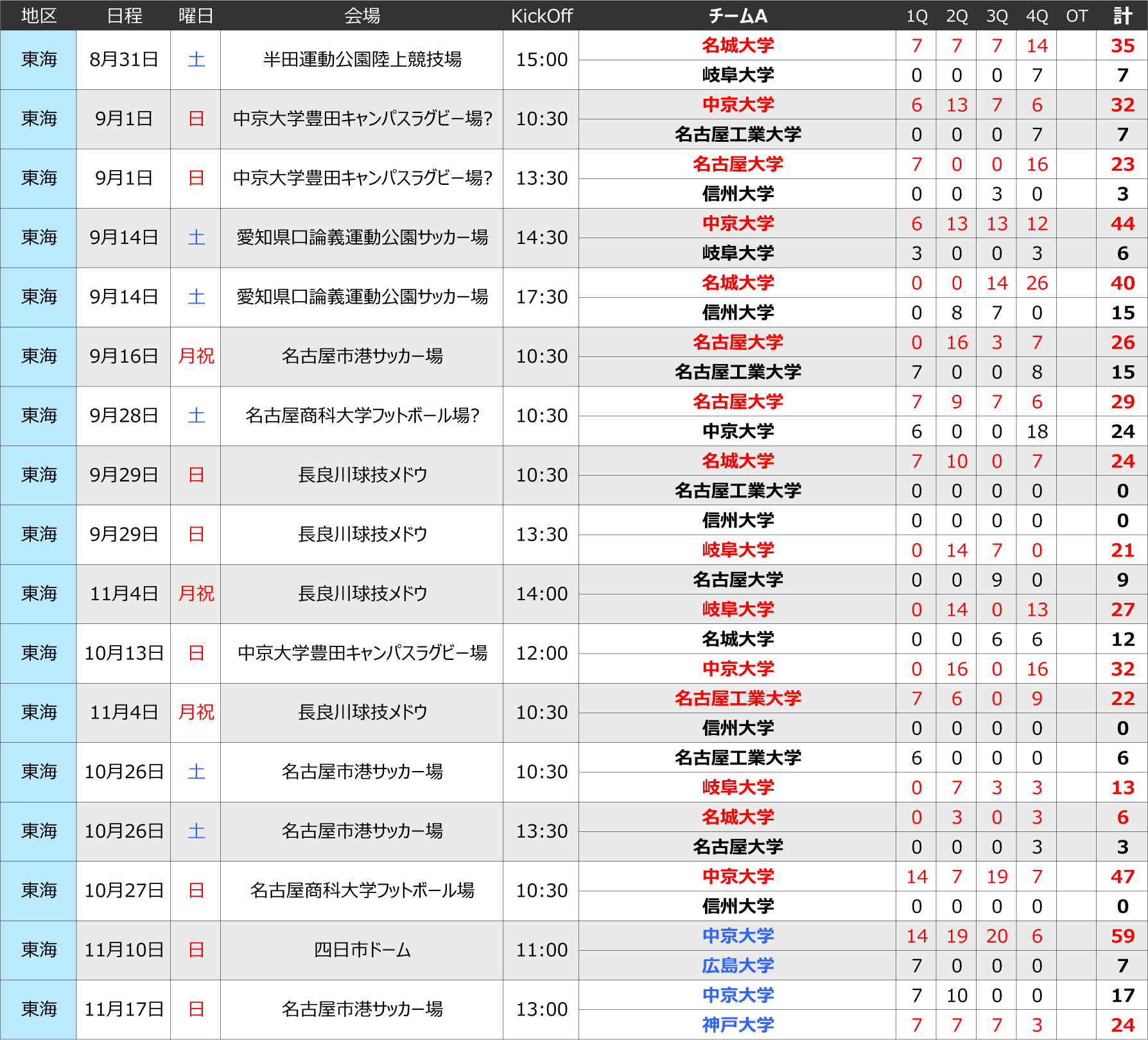
Task: Click total score 35 for 名城大学
Action: (1122, 46)
